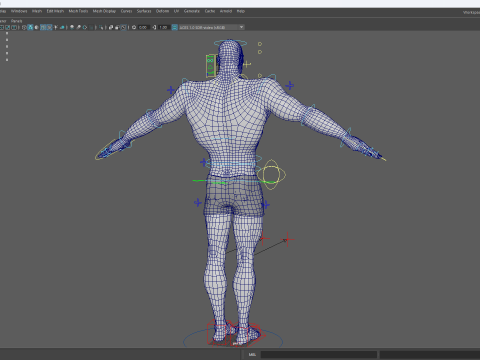Click the multisample anti-aliasing icon
The width and height of the screenshot is (480, 360).
(x=85, y=27)
